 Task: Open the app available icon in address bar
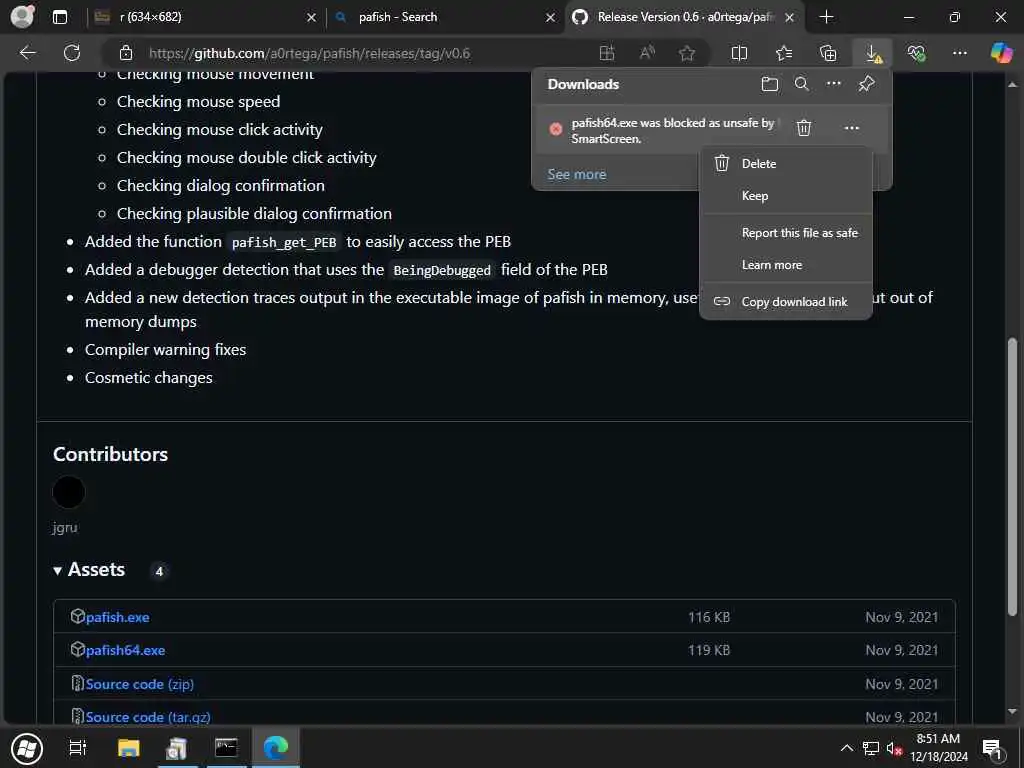[x=607, y=53]
